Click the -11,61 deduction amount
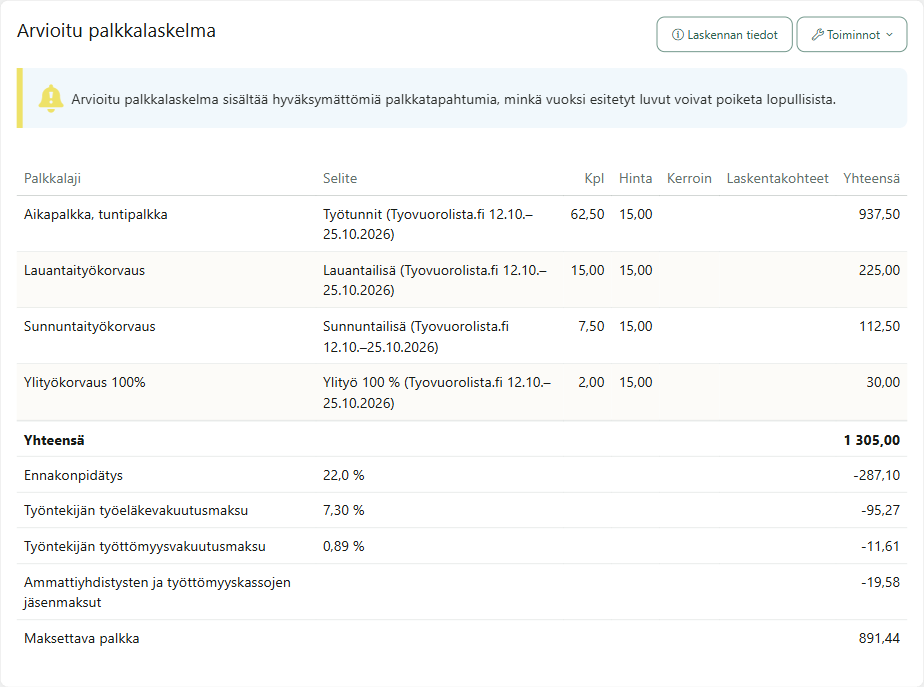Viewport: 924px width, 687px height. [880, 546]
